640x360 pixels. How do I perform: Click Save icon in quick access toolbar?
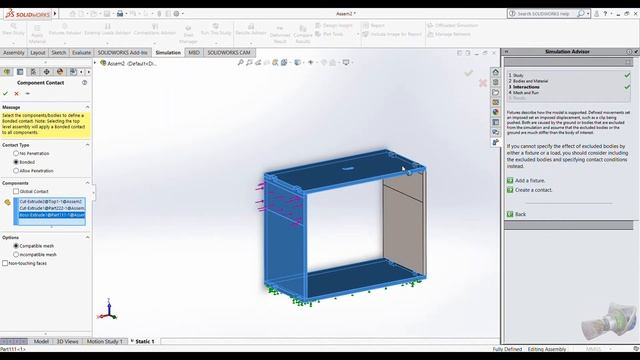[x=107, y=13]
